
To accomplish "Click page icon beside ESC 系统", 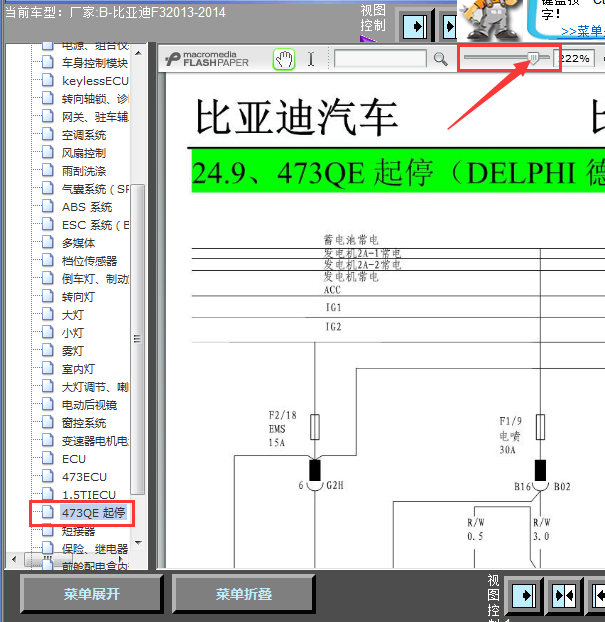I will tap(48, 224).
